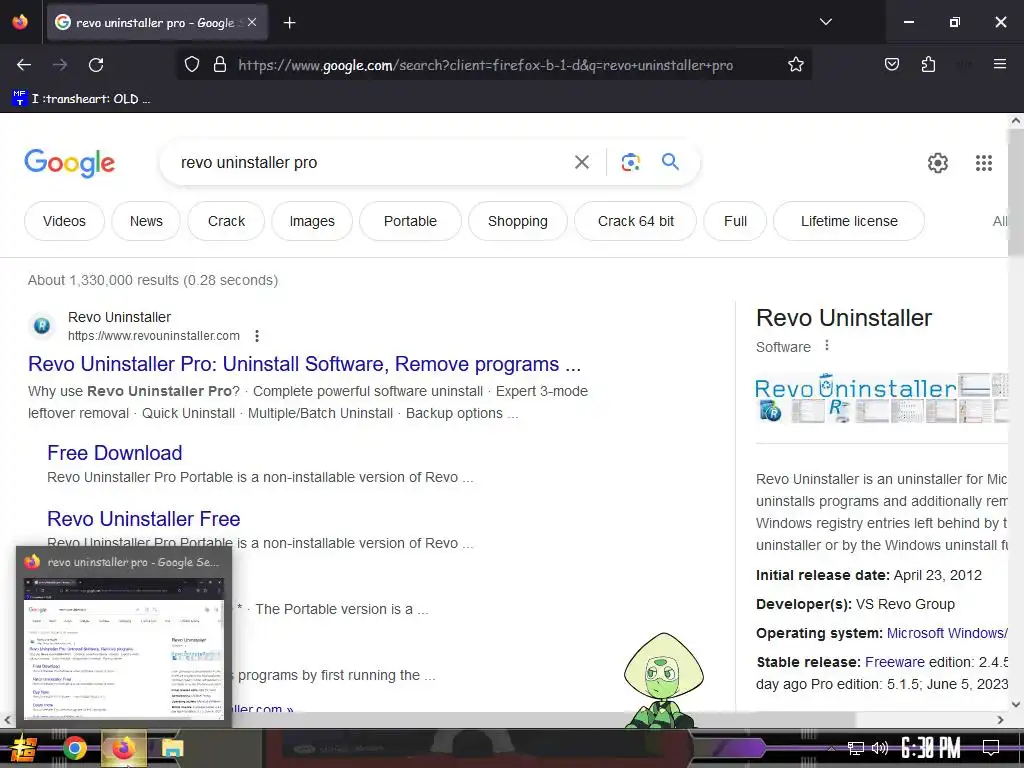Open Google quick settings gear
The image size is (1024, 768).
tap(938, 163)
